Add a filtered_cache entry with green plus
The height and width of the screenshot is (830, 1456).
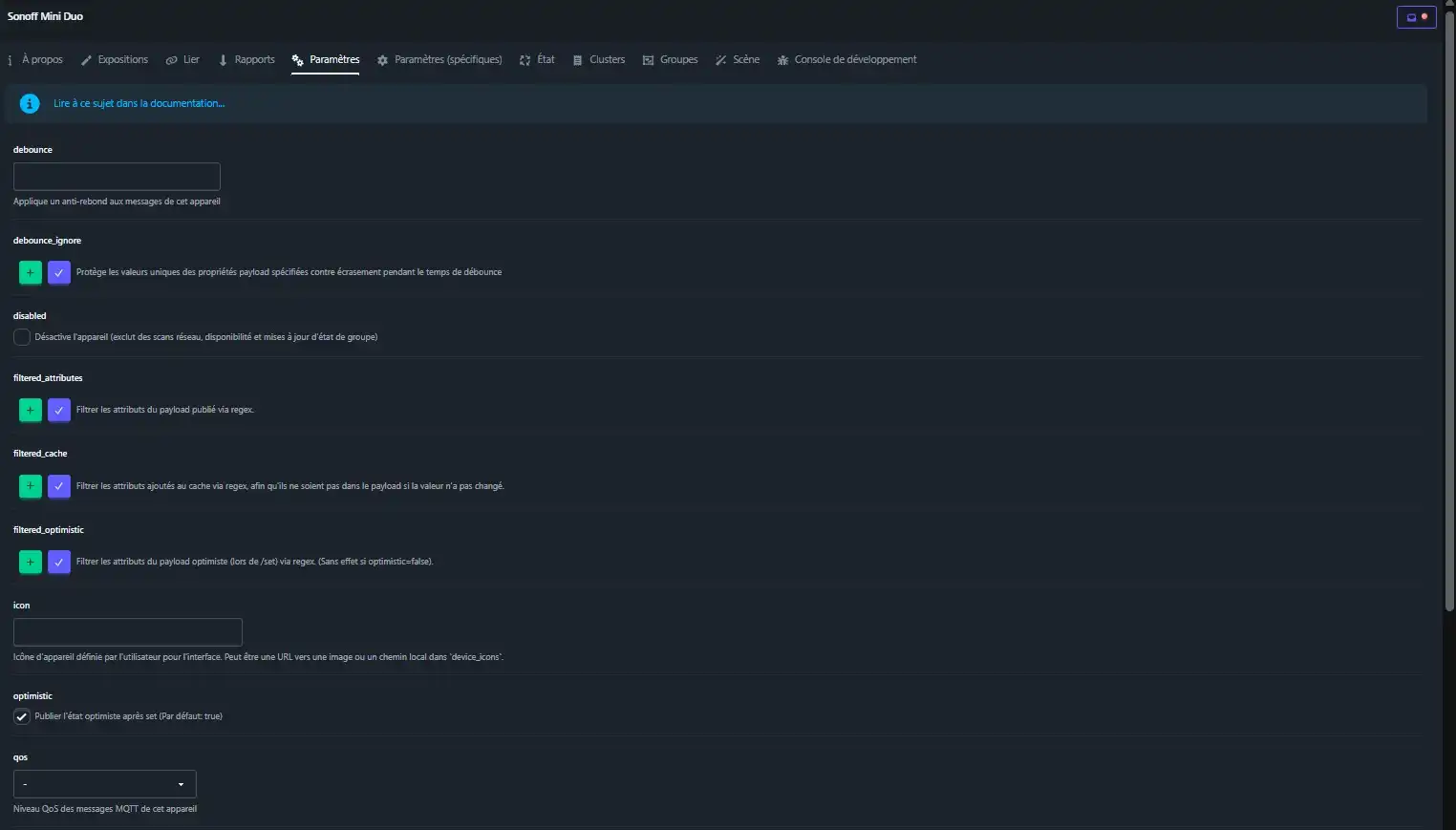(31, 486)
